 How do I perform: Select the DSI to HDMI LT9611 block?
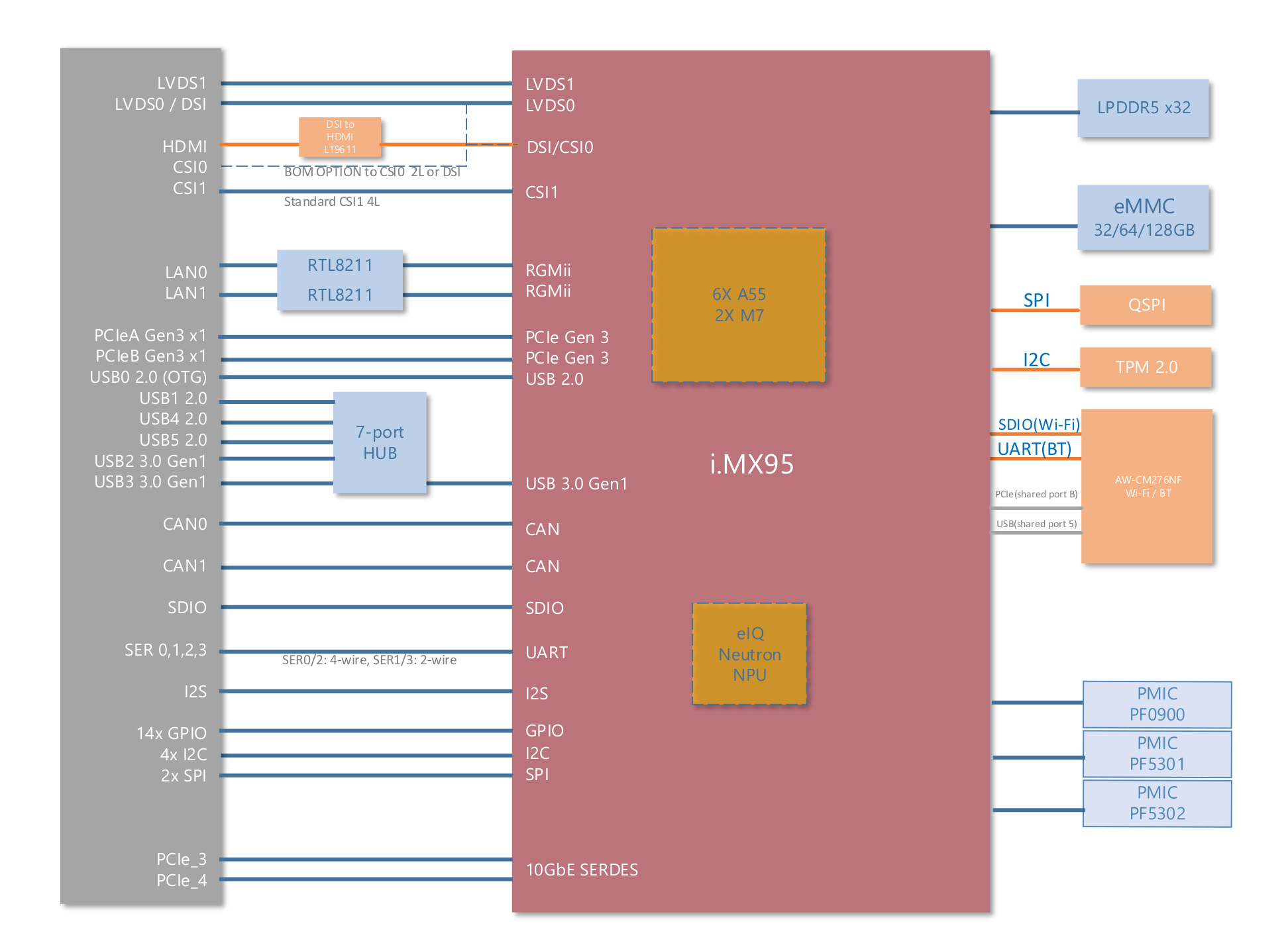340,137
